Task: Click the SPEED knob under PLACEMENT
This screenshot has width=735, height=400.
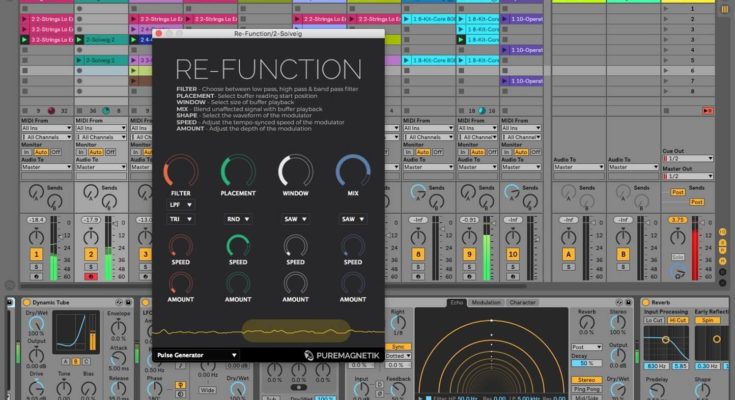Action: pos(238,245)
